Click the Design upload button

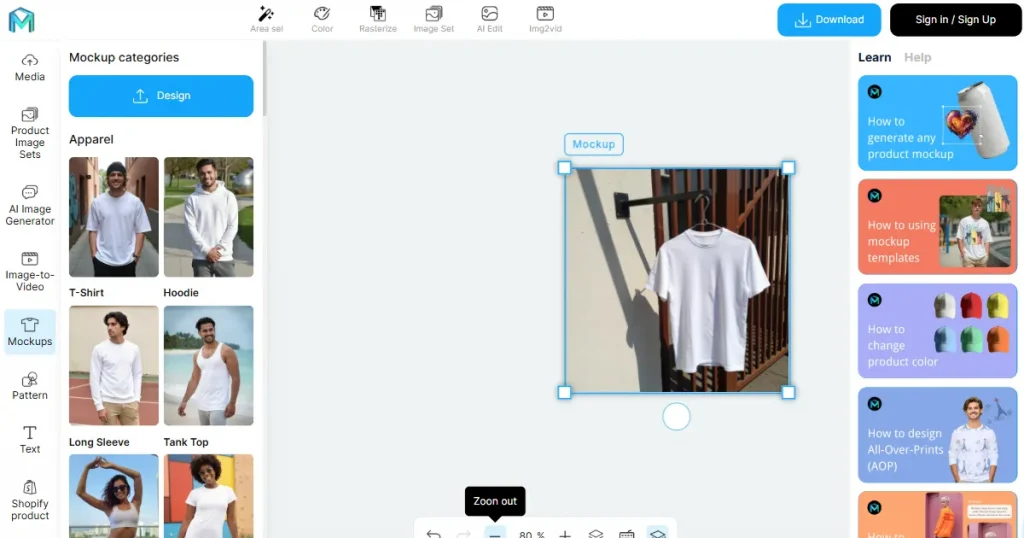pyautogui.click(x=161, y=96)
